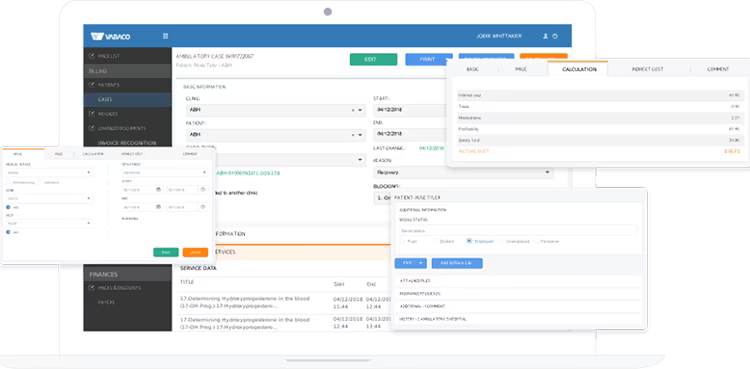Open the Reason dropdown showing Recovery
The image size is (750, 369).
click(463, 172)
